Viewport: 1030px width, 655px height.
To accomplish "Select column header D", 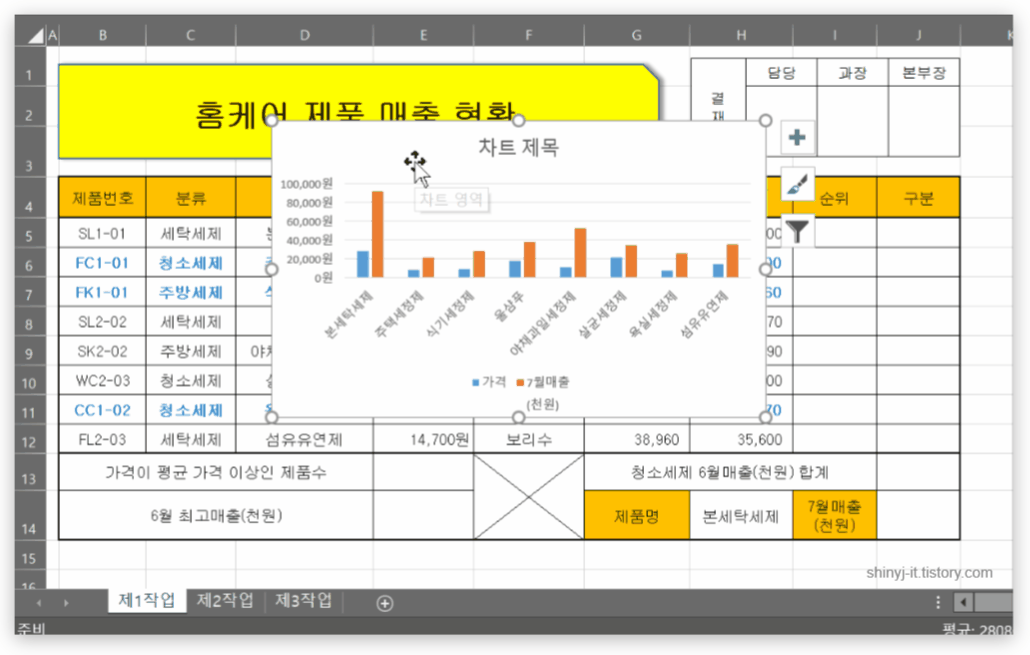I will 305,35.
